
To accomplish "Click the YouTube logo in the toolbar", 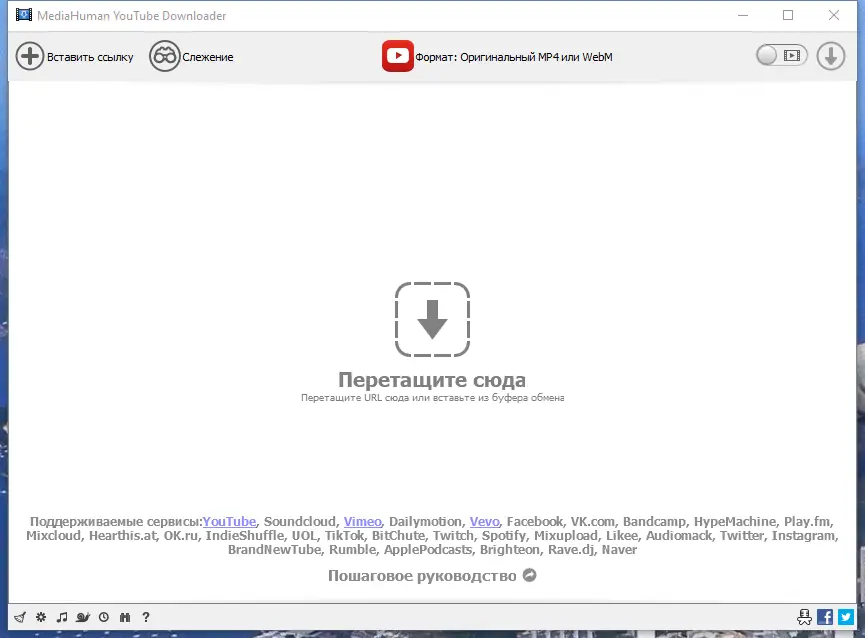I will (397, 56).
